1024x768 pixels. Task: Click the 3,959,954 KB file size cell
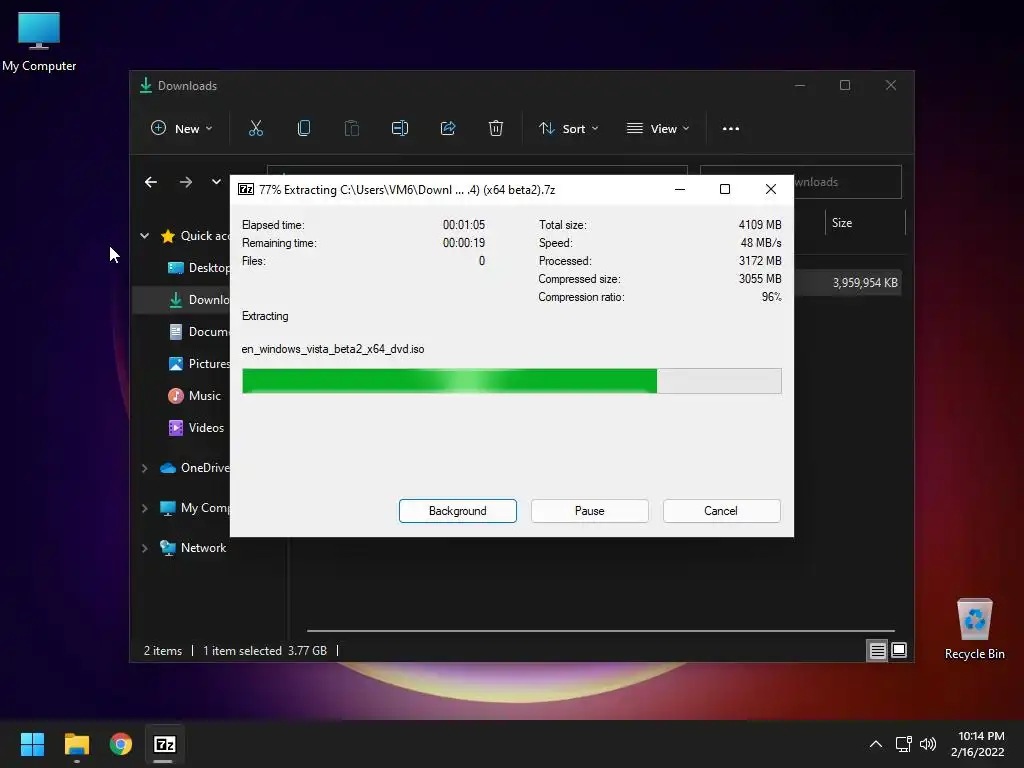pyautogui.click(x=865, y=283)
